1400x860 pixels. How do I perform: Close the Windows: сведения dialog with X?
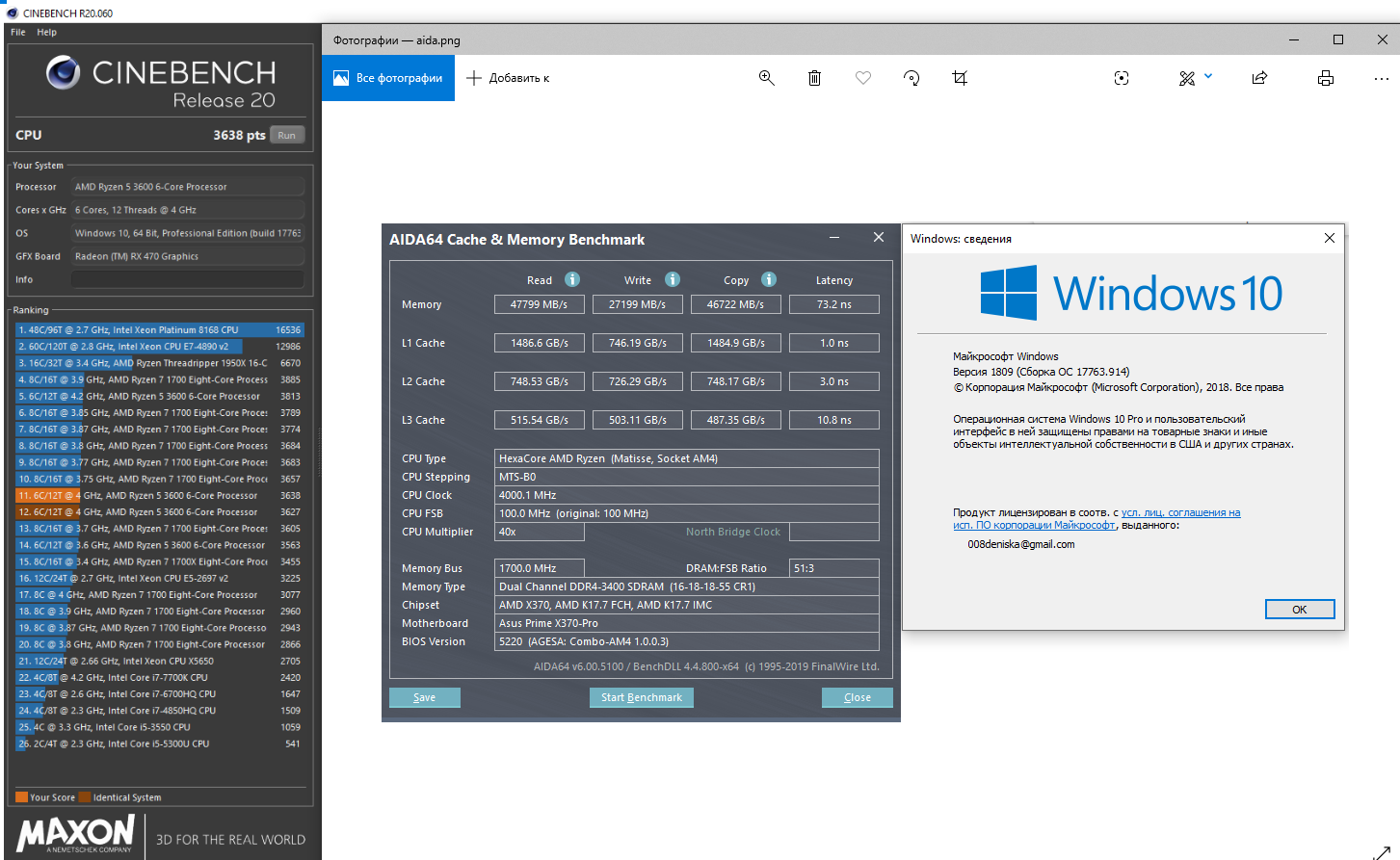pos(1330,238)
